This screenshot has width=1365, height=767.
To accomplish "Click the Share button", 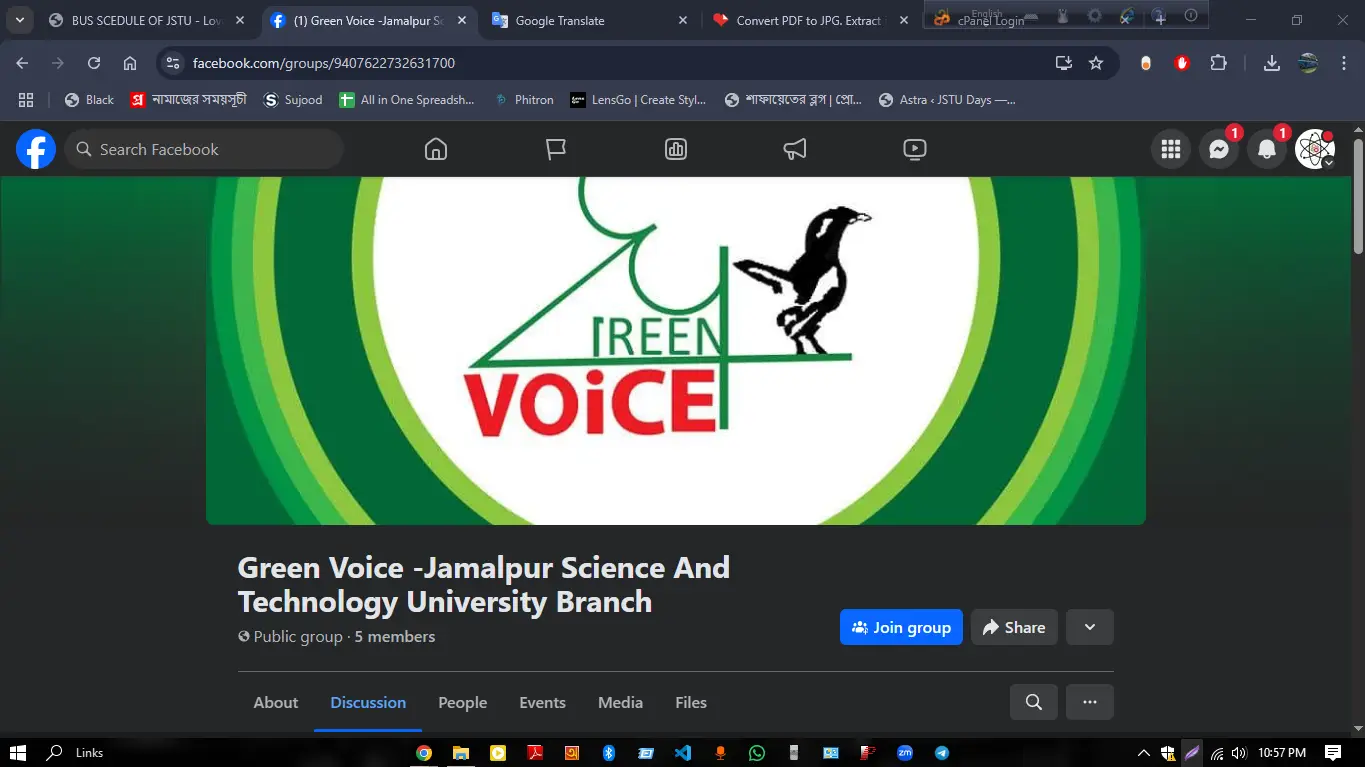I will [1014, 627].
